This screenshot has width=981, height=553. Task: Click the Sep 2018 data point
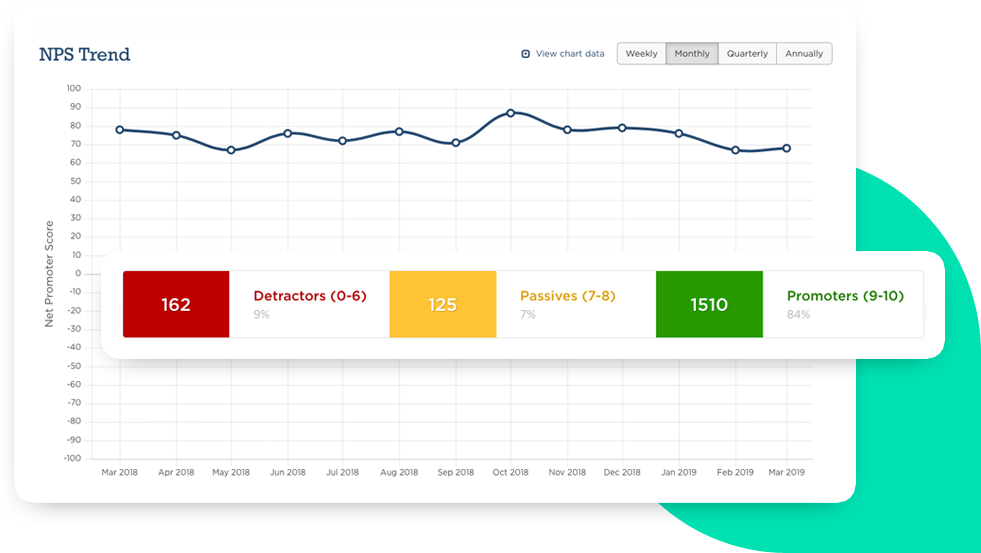click(455, 143)
